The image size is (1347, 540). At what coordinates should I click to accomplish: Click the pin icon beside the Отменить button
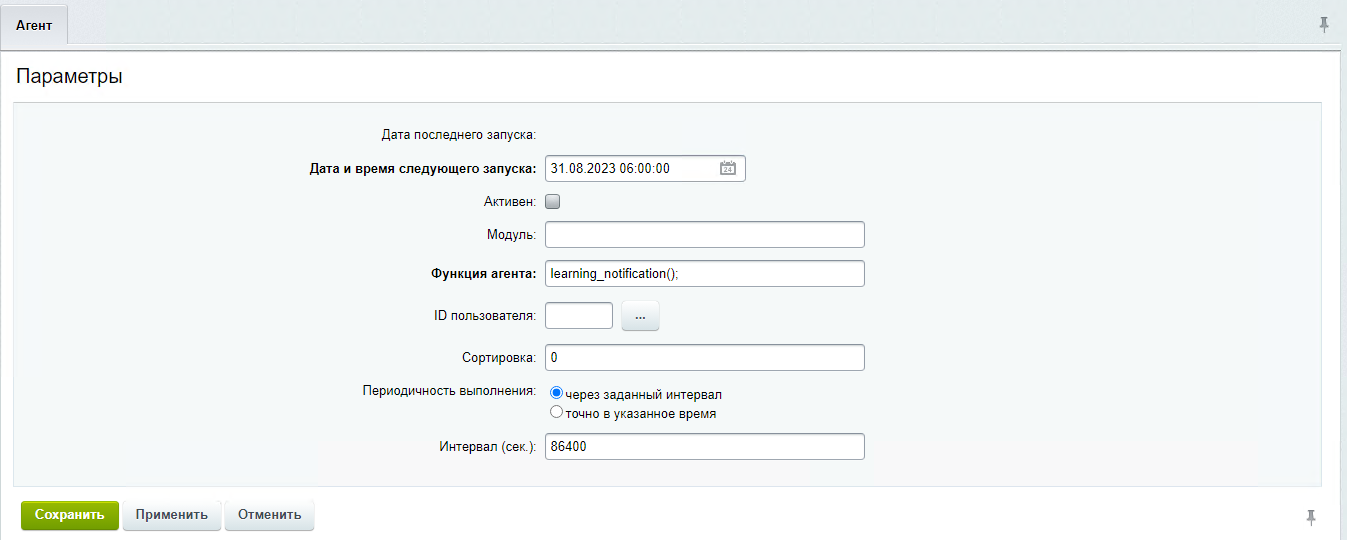[x=1311, y=517]
